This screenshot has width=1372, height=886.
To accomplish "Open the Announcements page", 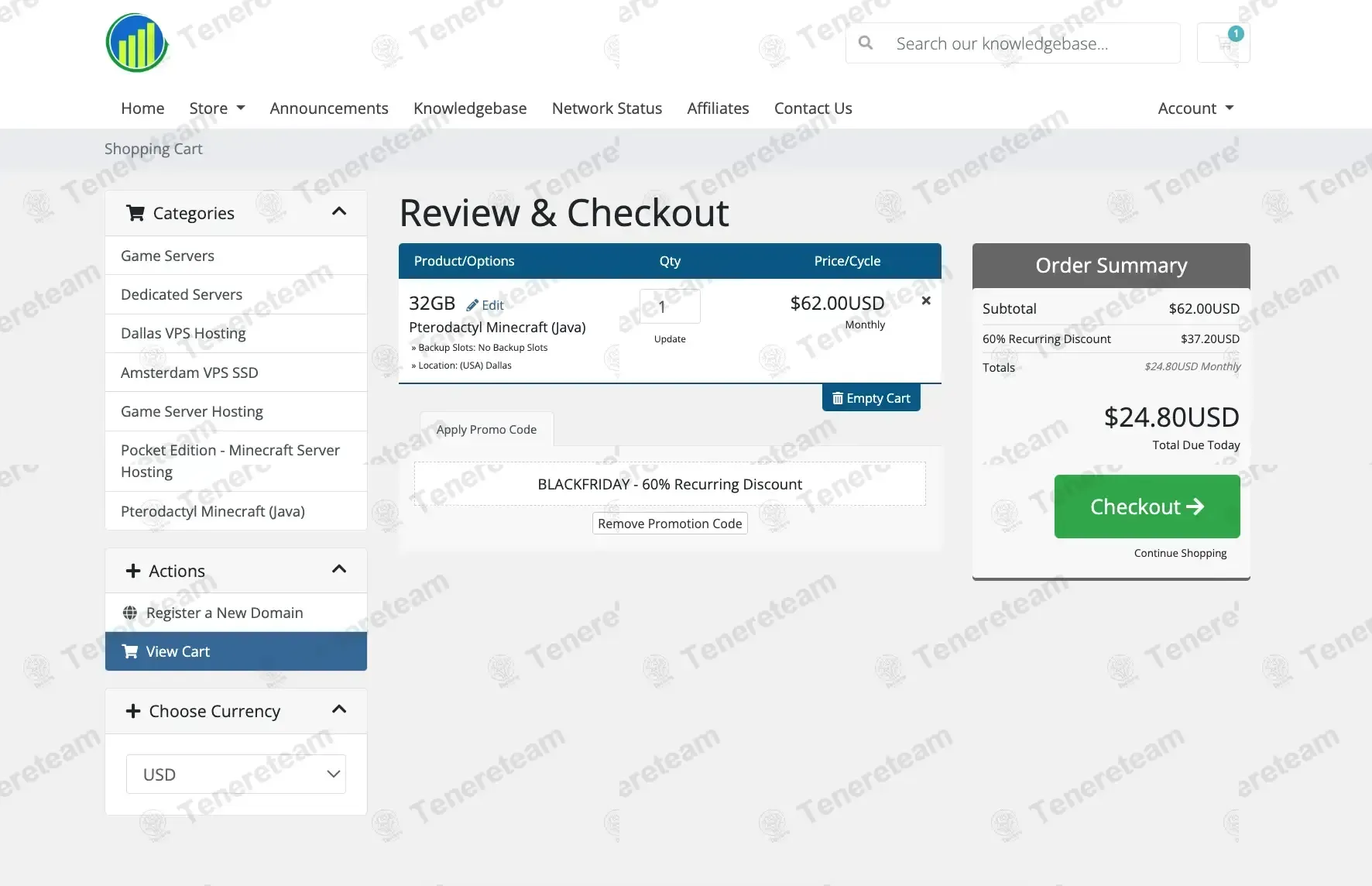I will [x=329, y=108].
